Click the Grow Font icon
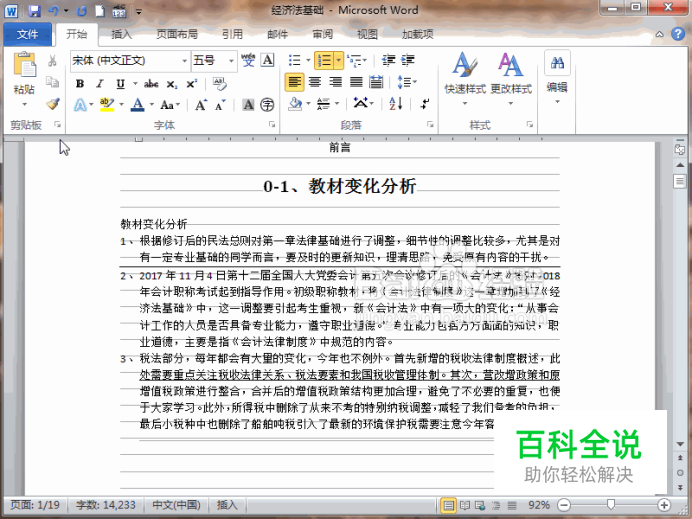 [x=201, y=105]
